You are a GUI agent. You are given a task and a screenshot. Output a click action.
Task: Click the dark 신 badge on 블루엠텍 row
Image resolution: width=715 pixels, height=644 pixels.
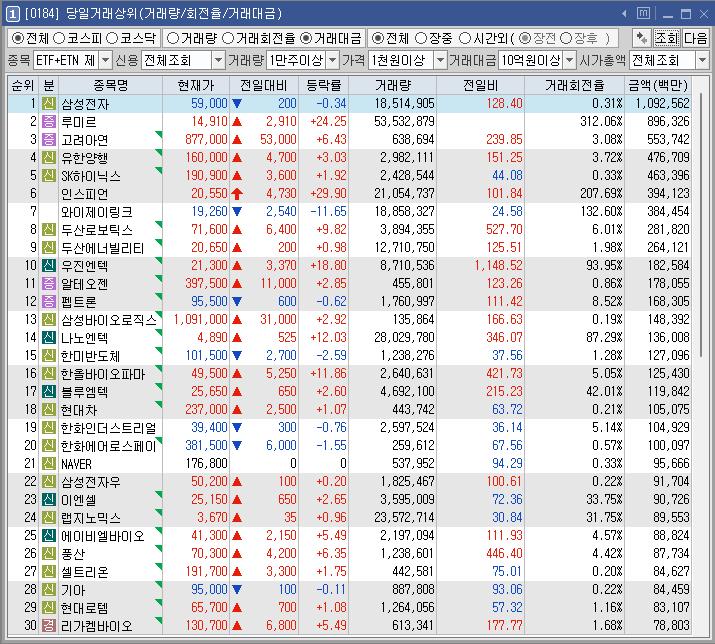(48, 391)
